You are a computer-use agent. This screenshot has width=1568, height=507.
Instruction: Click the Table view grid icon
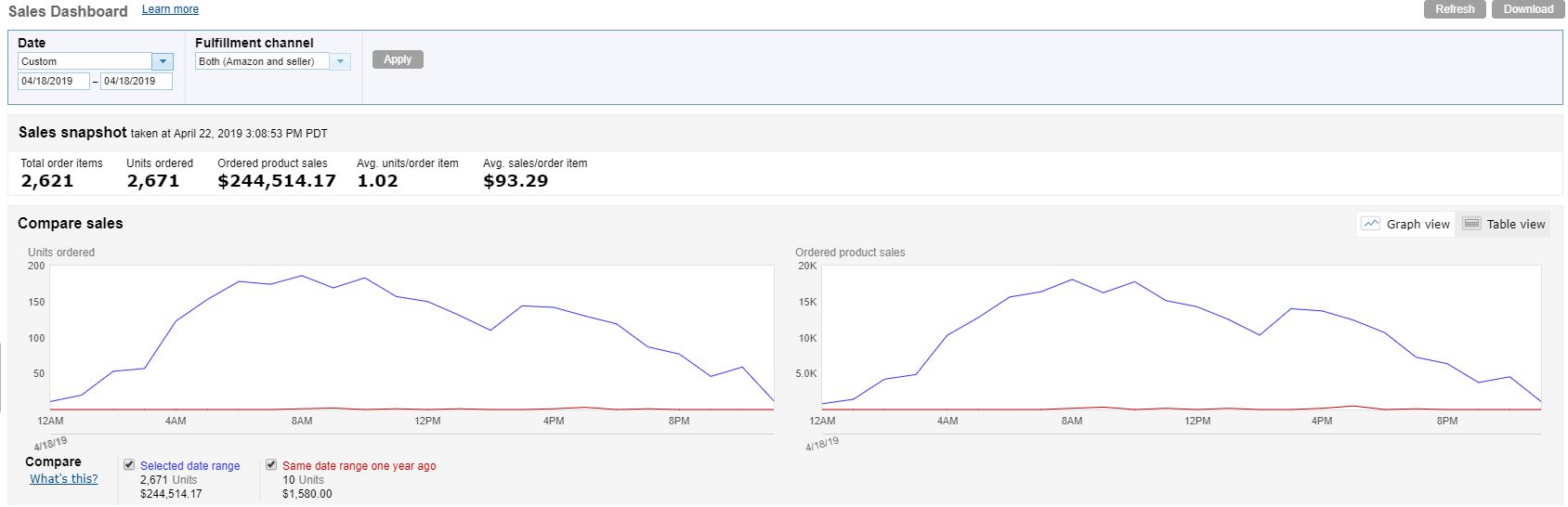pos(1471,224)
